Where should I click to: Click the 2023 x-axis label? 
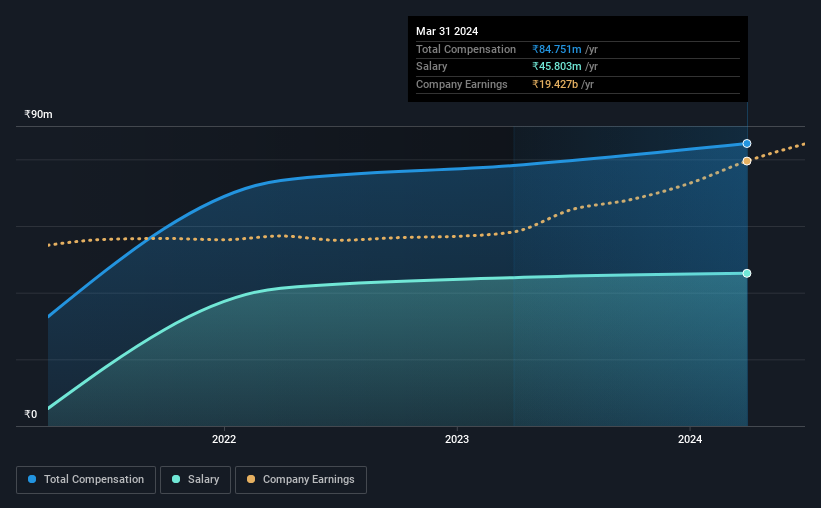click(x=457, y=439)
